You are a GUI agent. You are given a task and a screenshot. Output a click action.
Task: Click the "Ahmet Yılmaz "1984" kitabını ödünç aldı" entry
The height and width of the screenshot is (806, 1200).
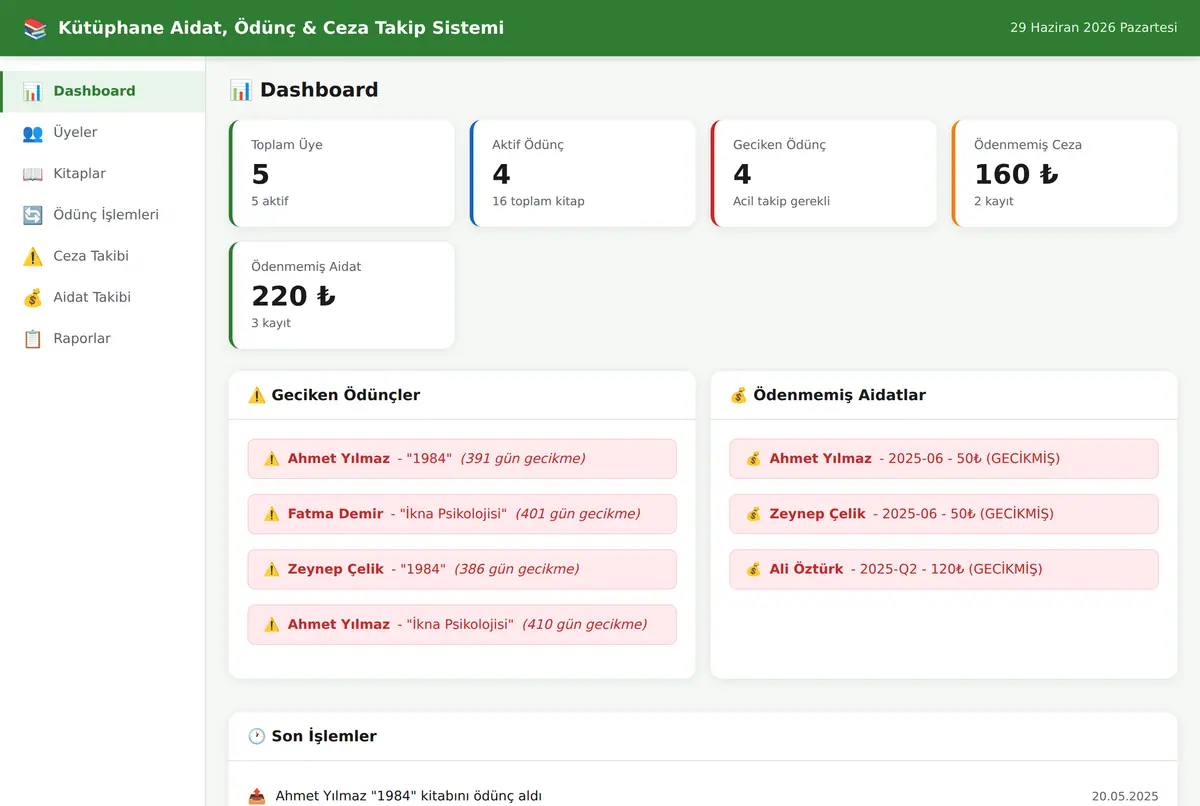[x=408, y=796]
